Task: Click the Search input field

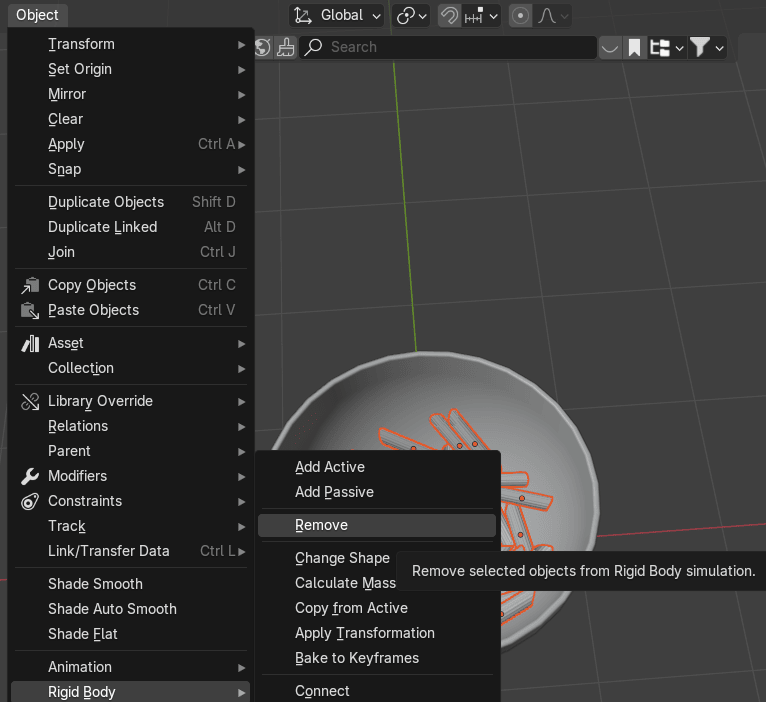Action: pos(450,47)
